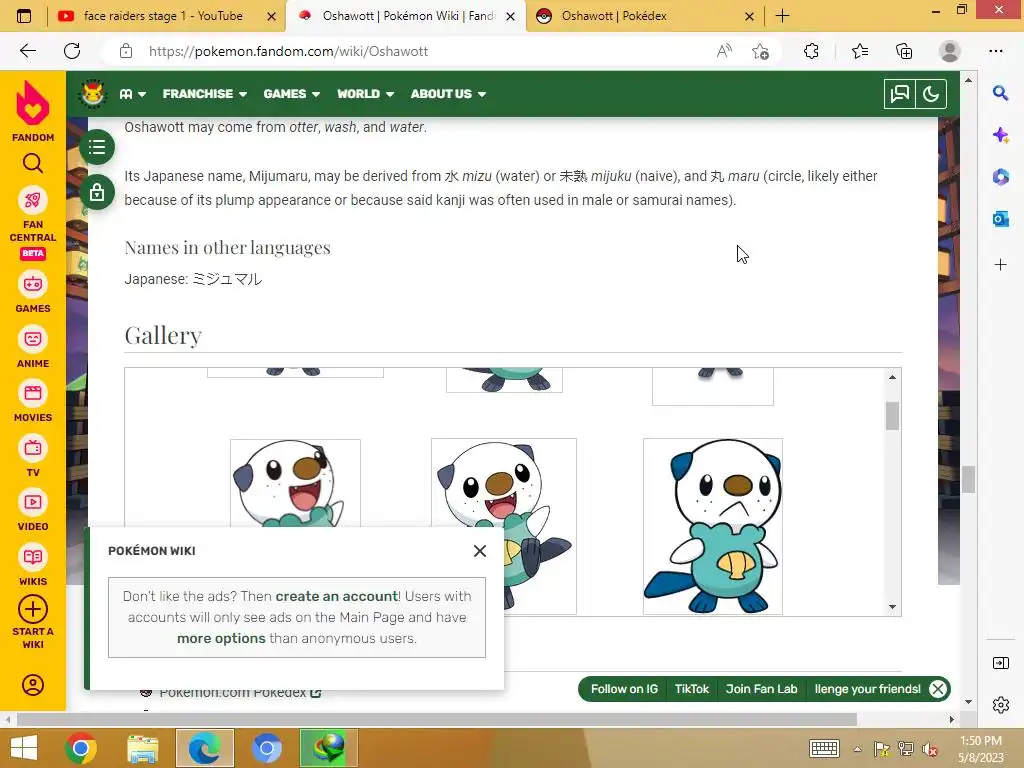1024x768 pixels.
Task: Click Join Fan Lab button
Action: pos(761,689)
